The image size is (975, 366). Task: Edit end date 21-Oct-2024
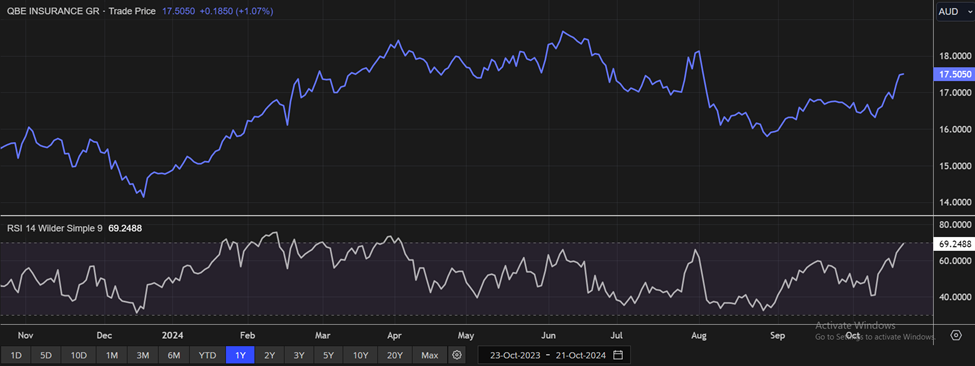[580, 355]
